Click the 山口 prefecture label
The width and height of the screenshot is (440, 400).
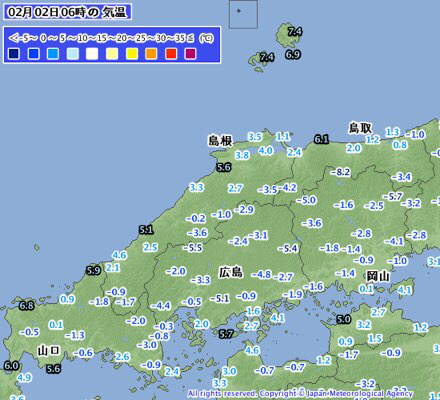(x=49, y=351)
